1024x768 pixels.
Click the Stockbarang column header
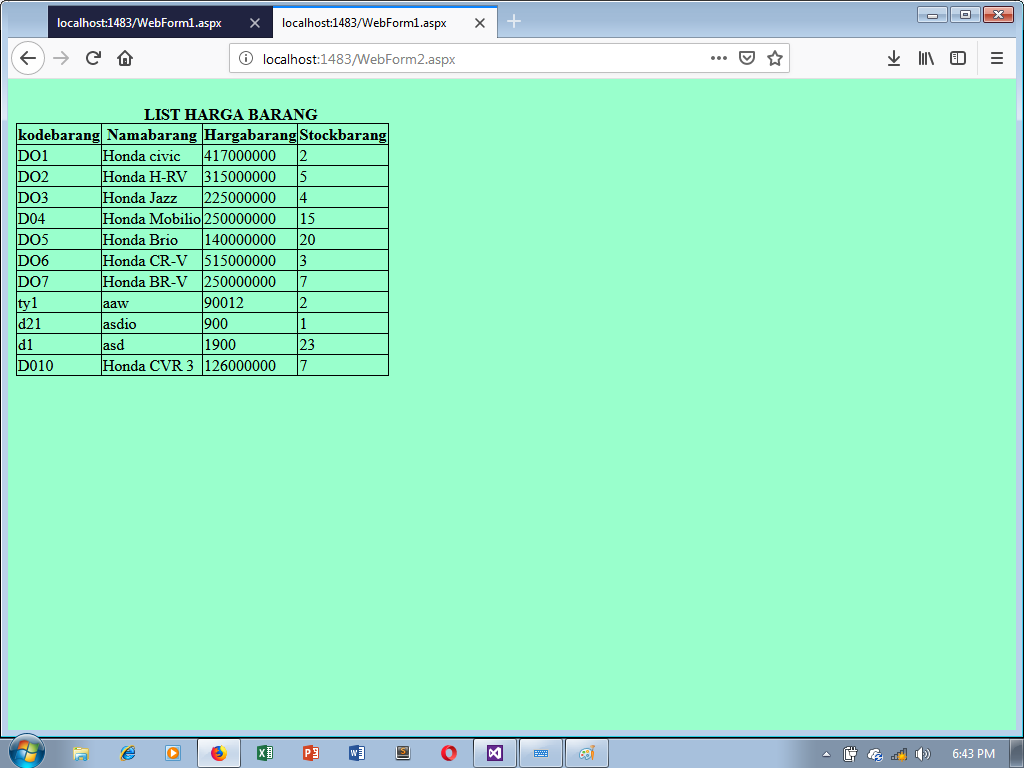pos(343,135)
